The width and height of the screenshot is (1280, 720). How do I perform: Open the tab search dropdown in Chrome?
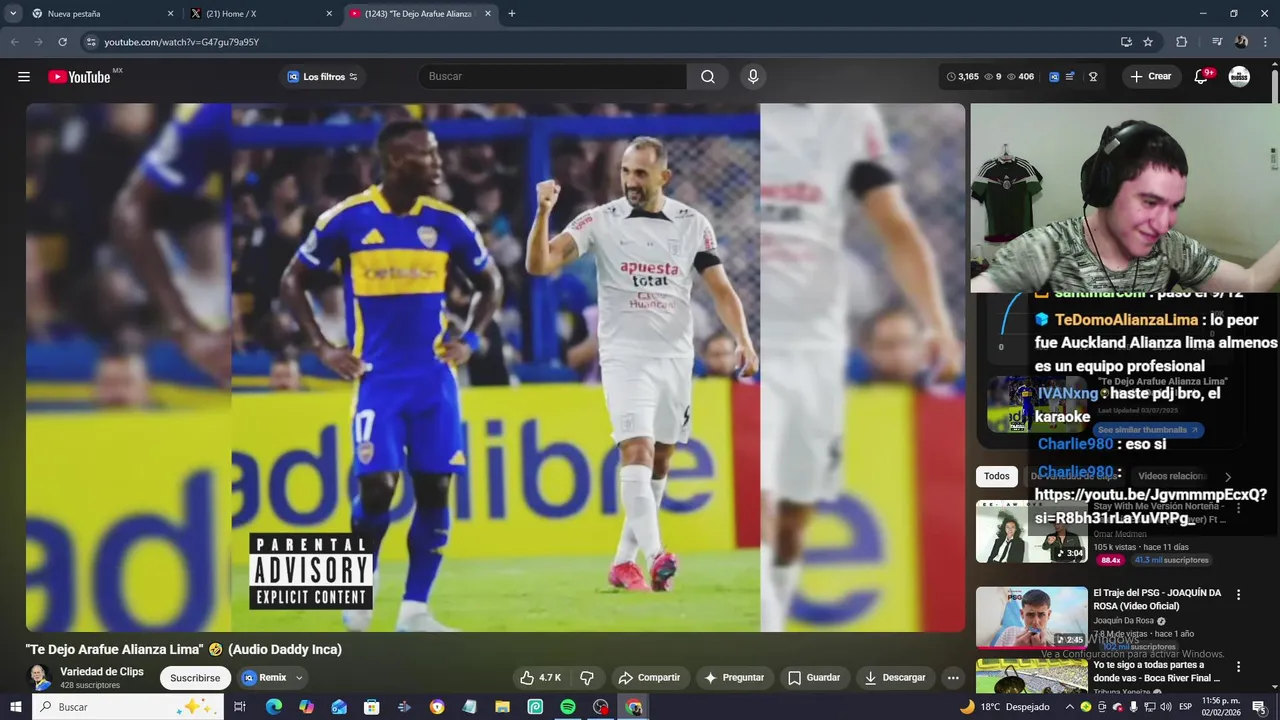[x=13, y=14]
